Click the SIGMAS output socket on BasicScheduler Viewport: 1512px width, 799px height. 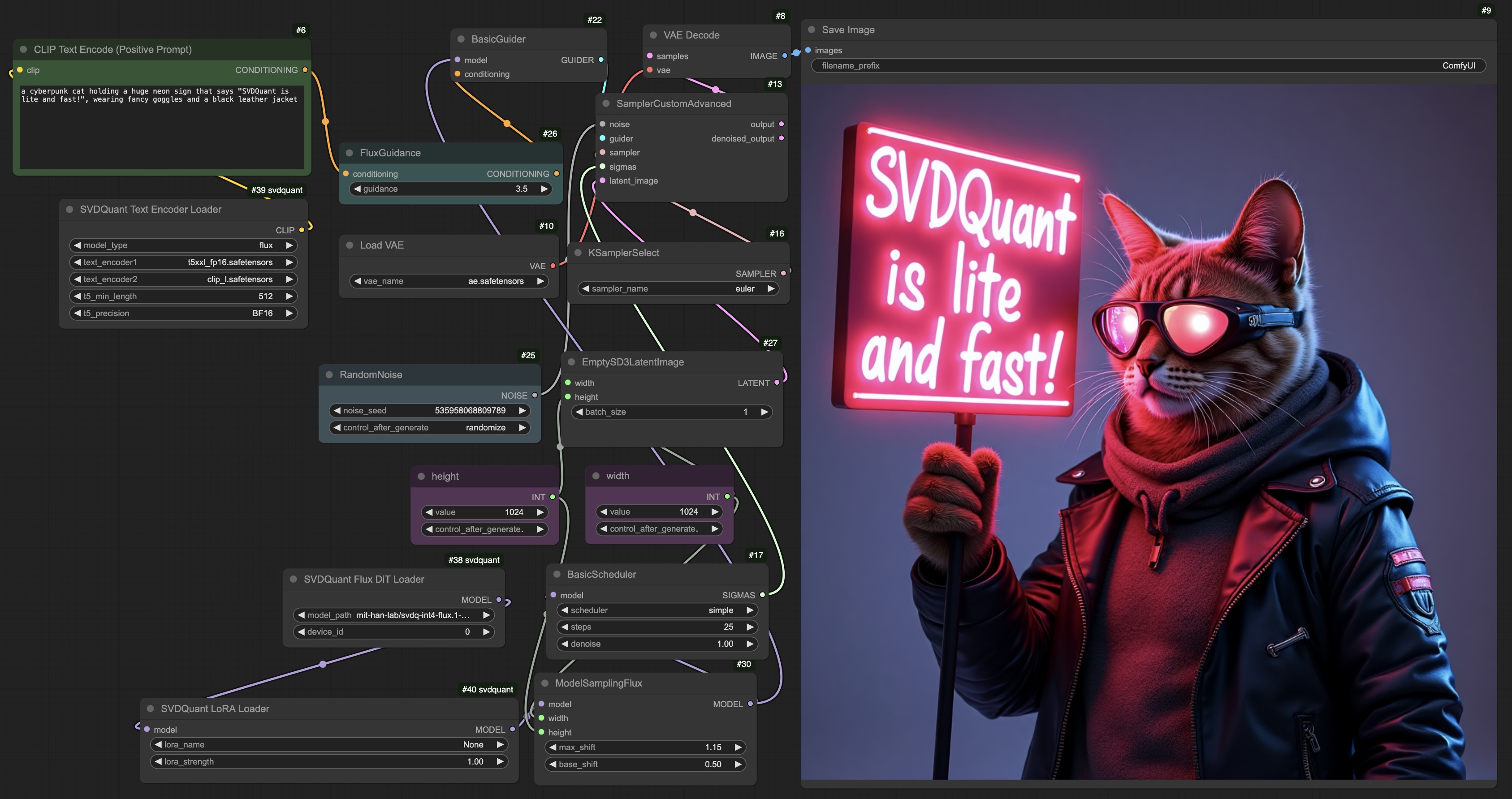coord(762,595)
